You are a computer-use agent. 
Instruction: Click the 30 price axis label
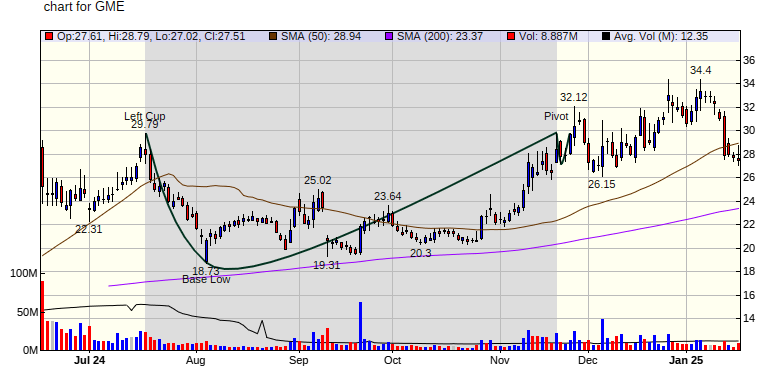750,131
